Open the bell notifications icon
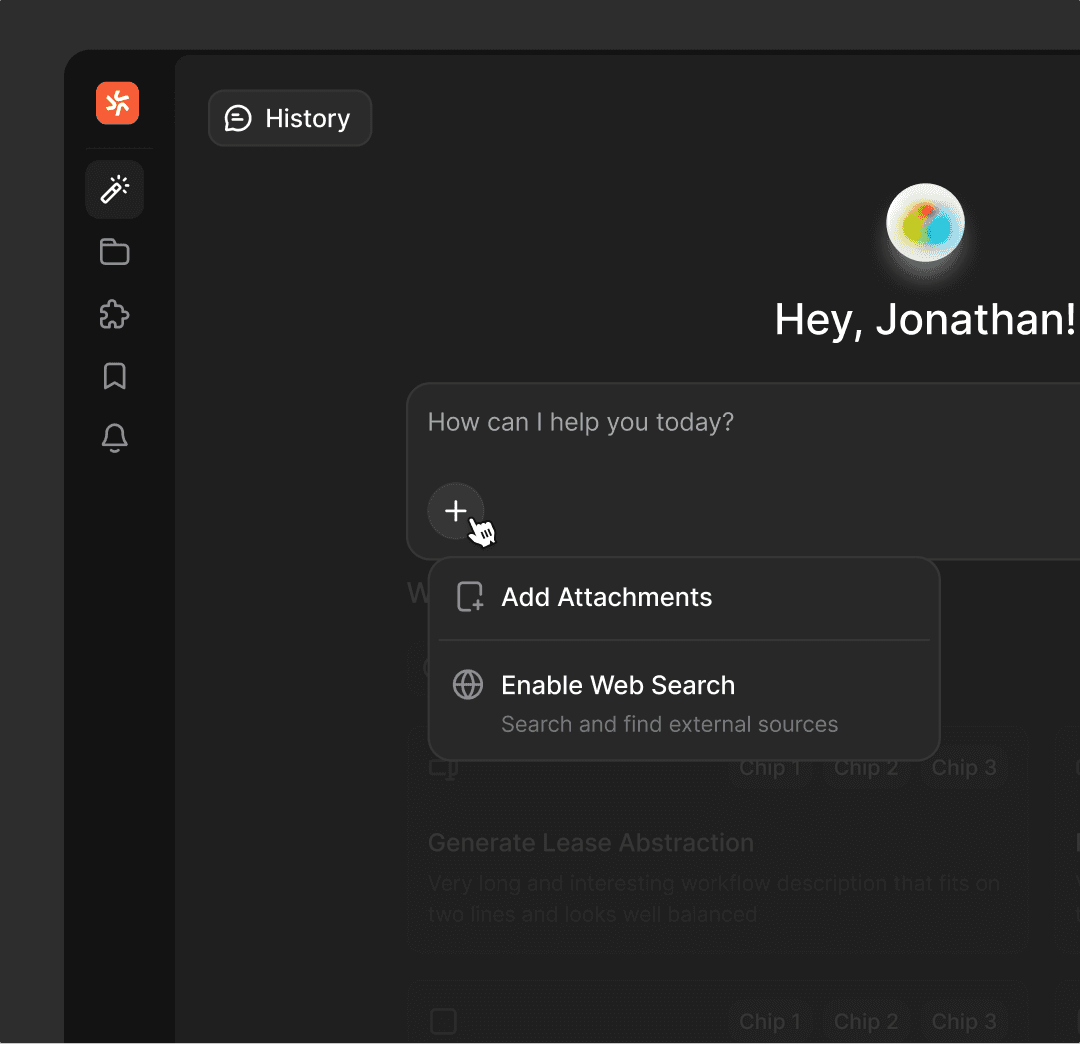This screenshot has width=1080, height=1044. [x=114, y=438]
